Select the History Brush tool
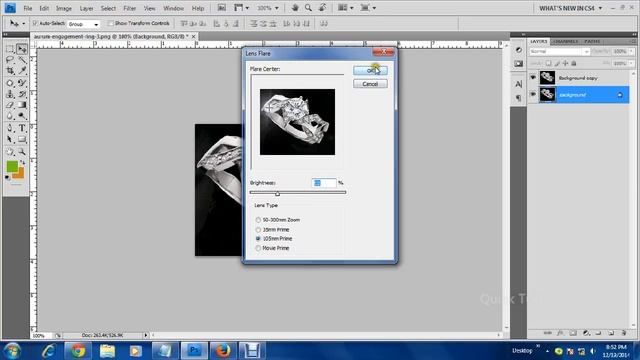The height and width of the screenshot is (360, 640). pyautogui.click(x=22, y=94)
